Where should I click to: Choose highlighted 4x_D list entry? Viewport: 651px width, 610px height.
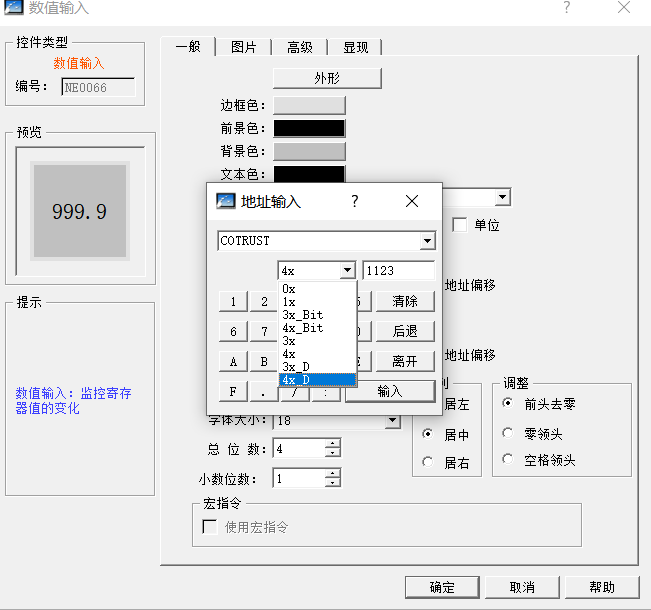coord(318,380)
